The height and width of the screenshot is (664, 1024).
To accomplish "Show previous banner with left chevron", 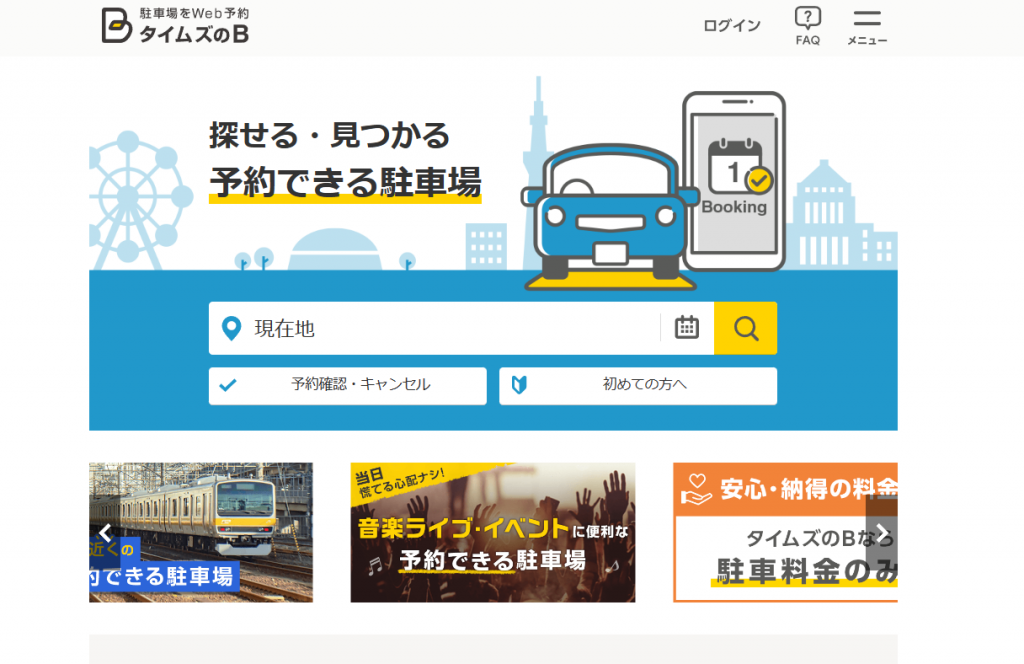I will (x=106, y=533).
